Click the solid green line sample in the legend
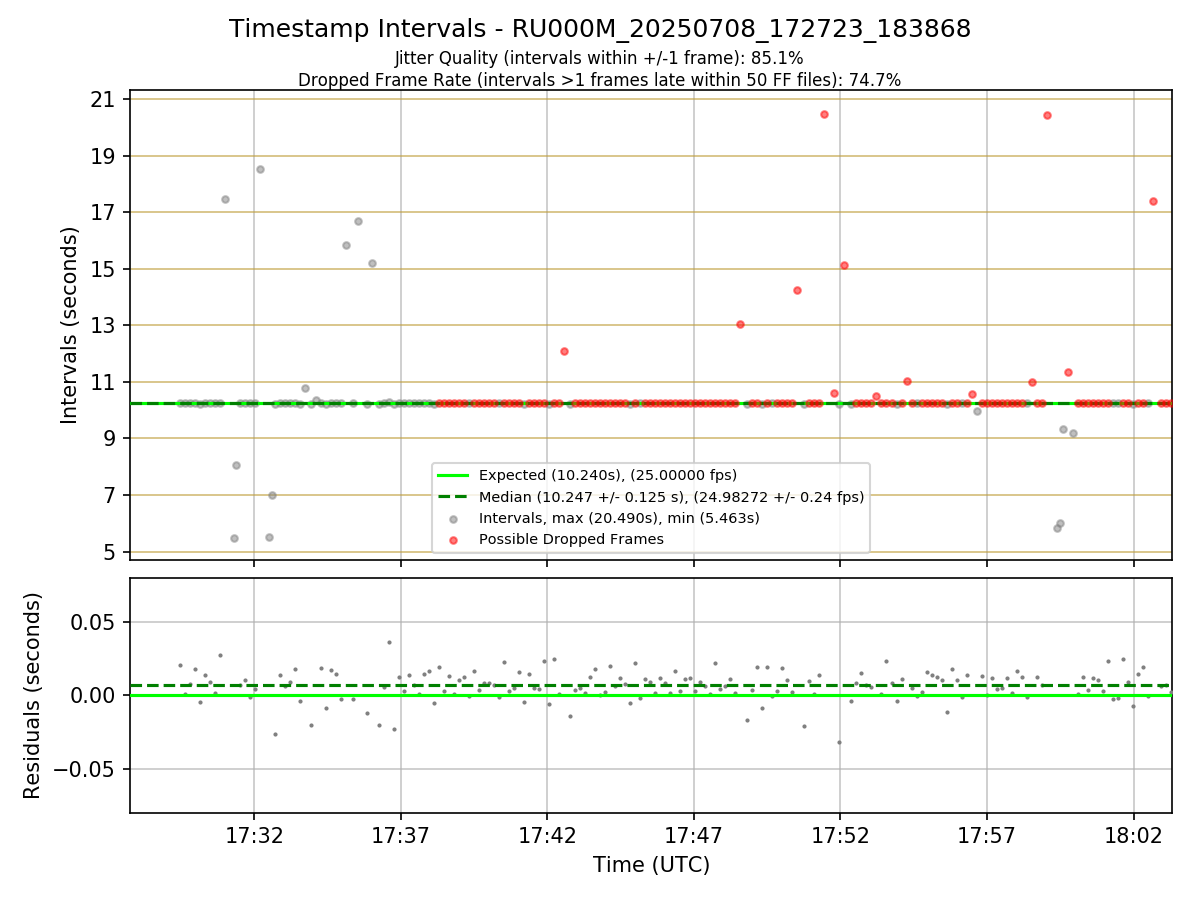Screen dimensions: 1200x900 (x=454, y=475)
